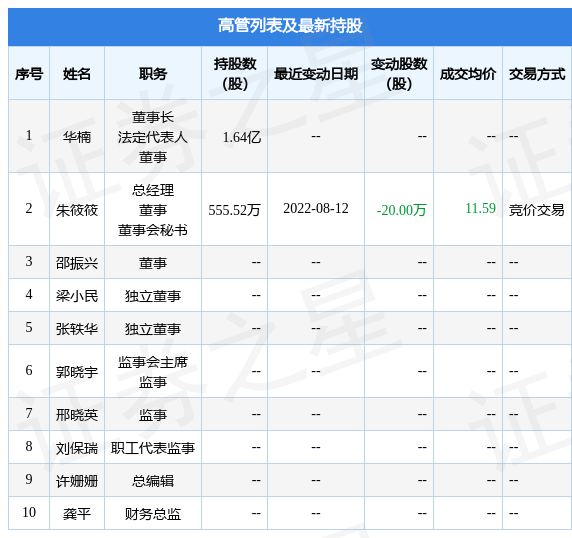Select the 姓名 column header
Image resolution: width=572 pixels, height=538 pixels.
click(x=77, y=74)
